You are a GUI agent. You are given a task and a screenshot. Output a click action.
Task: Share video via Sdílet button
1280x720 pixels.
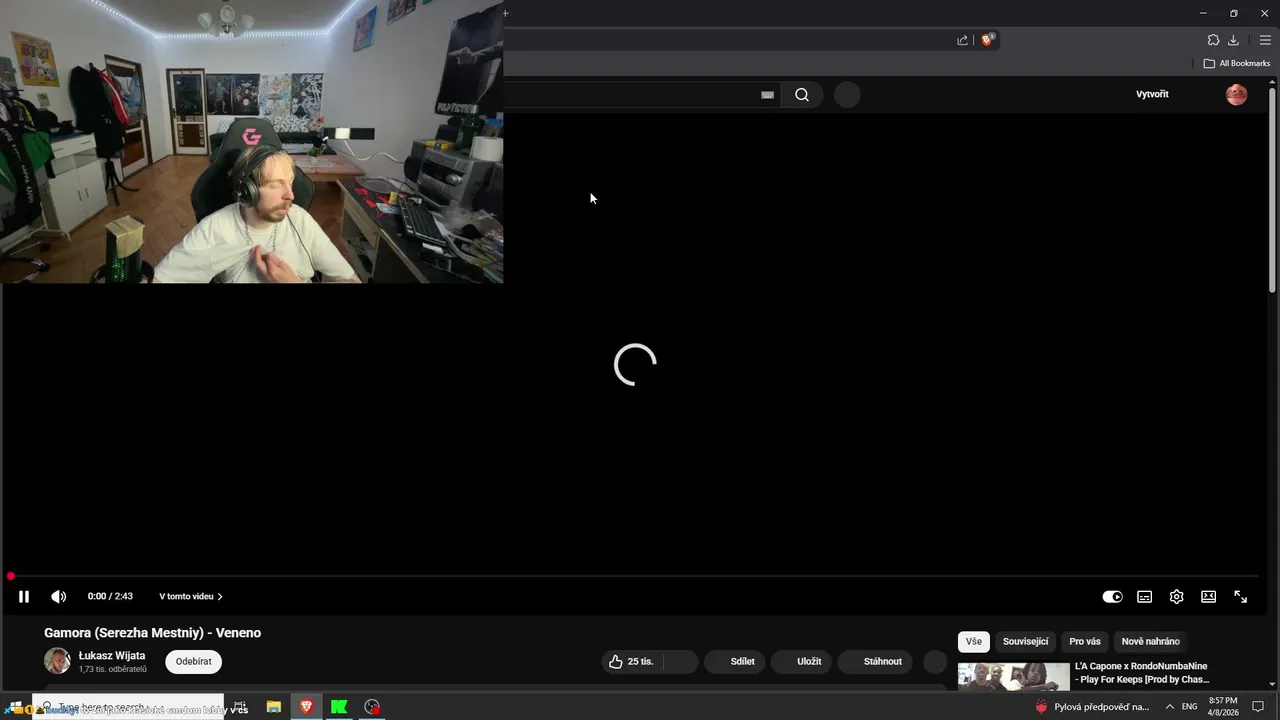tap(735, 662)
